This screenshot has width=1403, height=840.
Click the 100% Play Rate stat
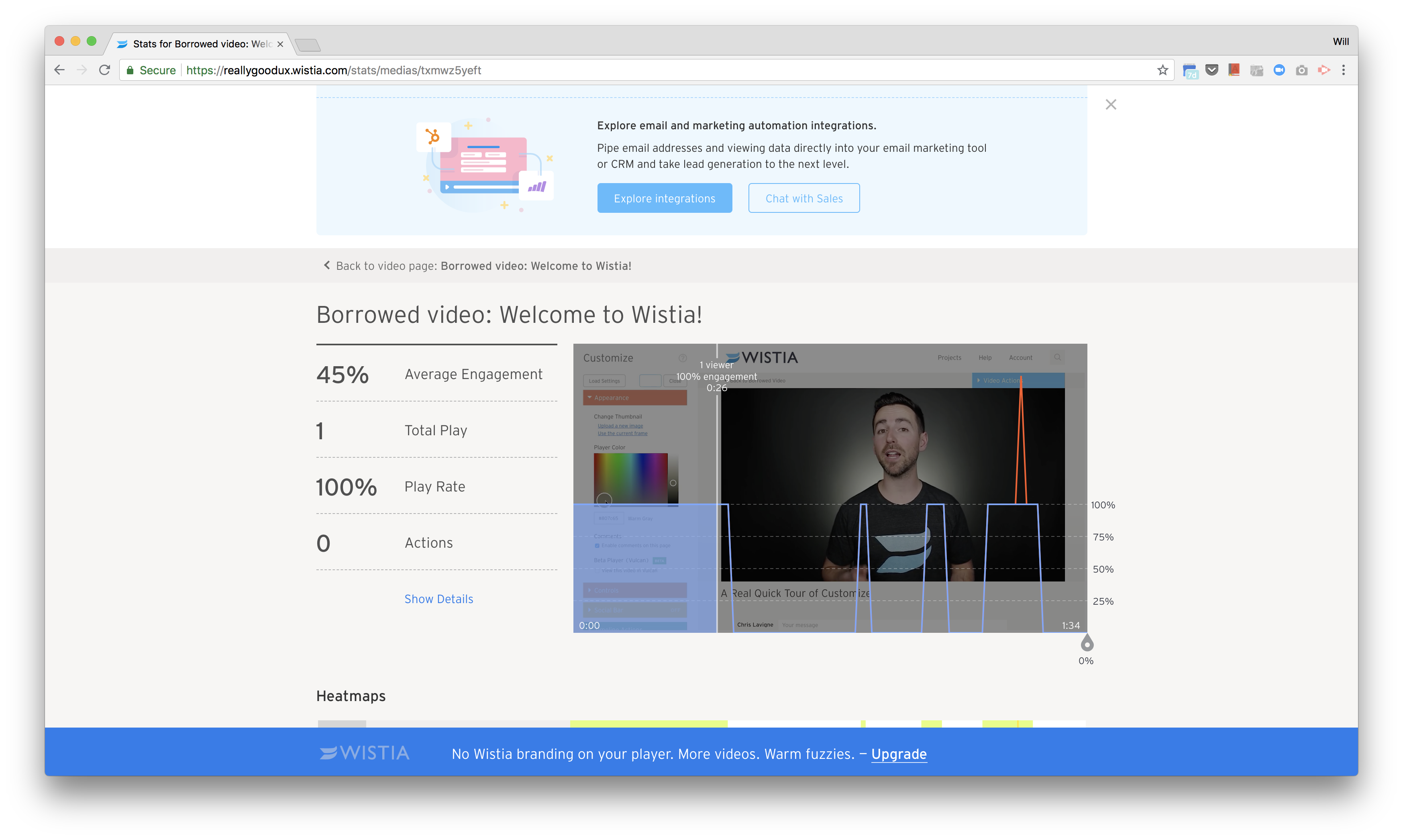click(x=436, y=486)
